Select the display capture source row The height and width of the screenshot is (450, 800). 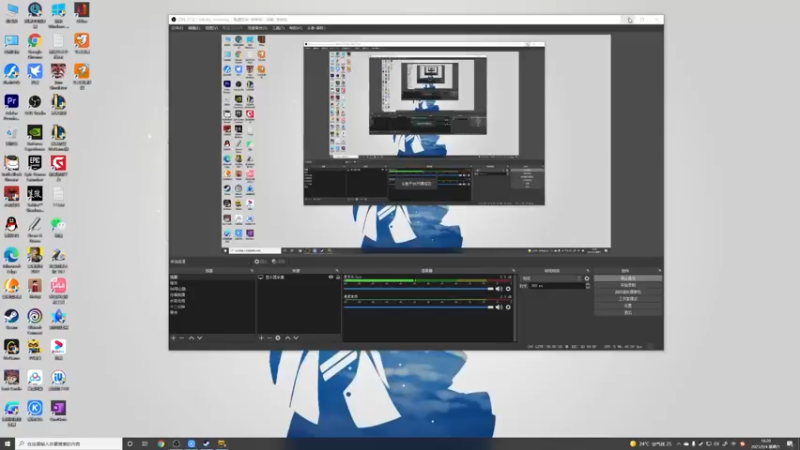[x=299, y=277]
